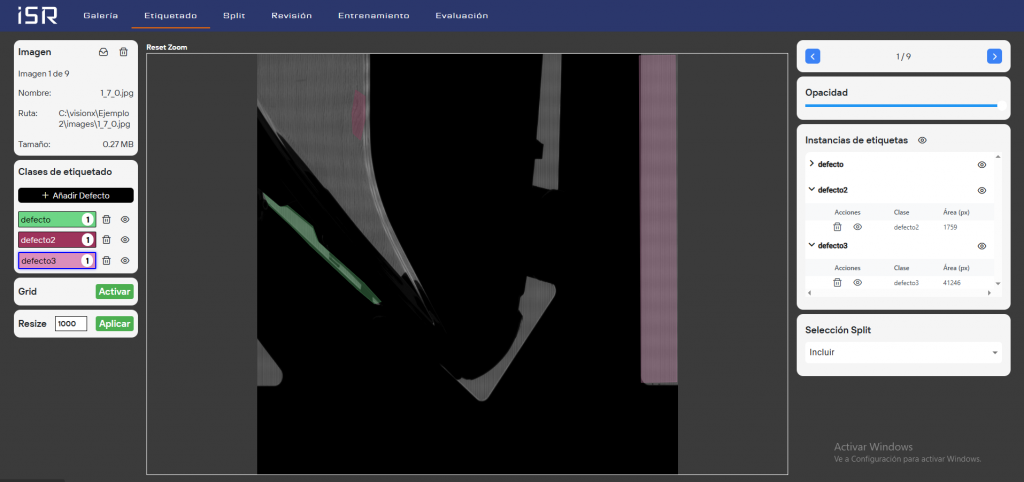Open the Galería tab
The image size is (1024, 482).
[100, 16]
